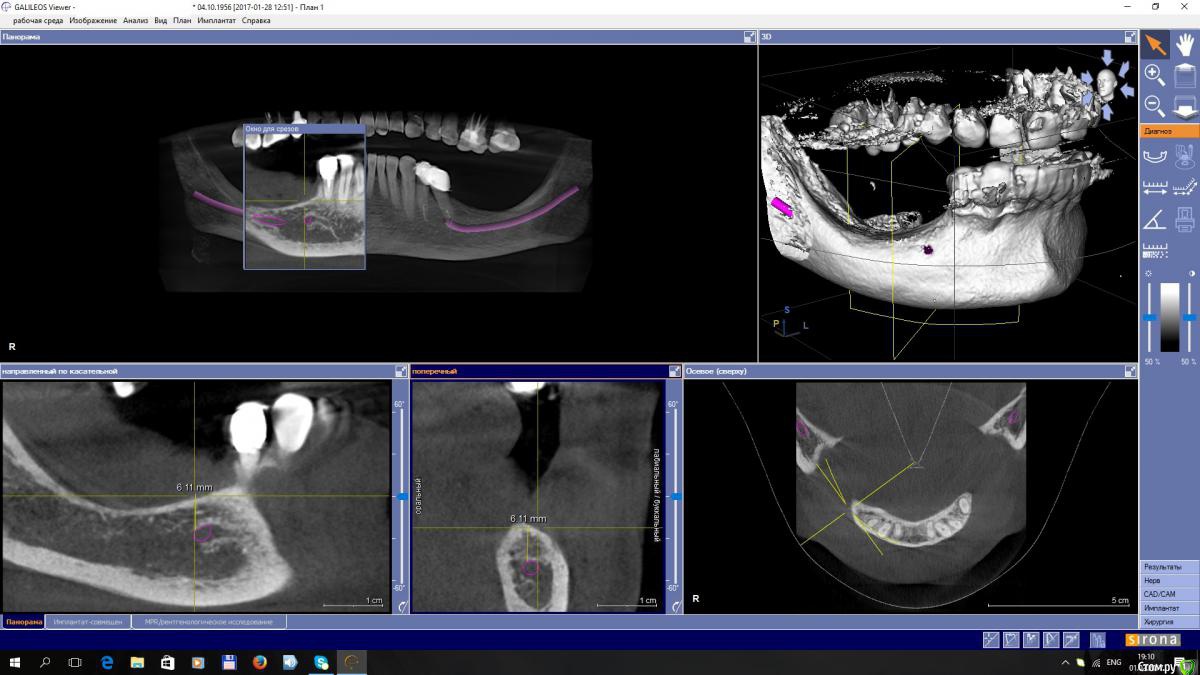Select the angle measurement tool
Viewport: 1200px width, 675px height.
pos(1155,219)
